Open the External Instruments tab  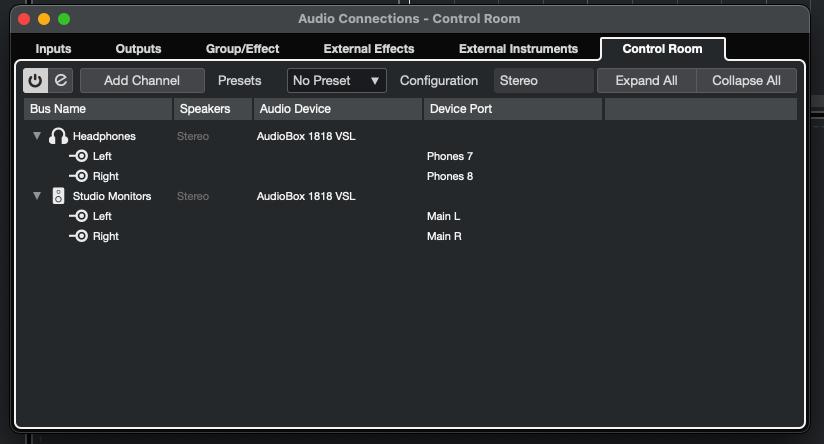point(518,48)
